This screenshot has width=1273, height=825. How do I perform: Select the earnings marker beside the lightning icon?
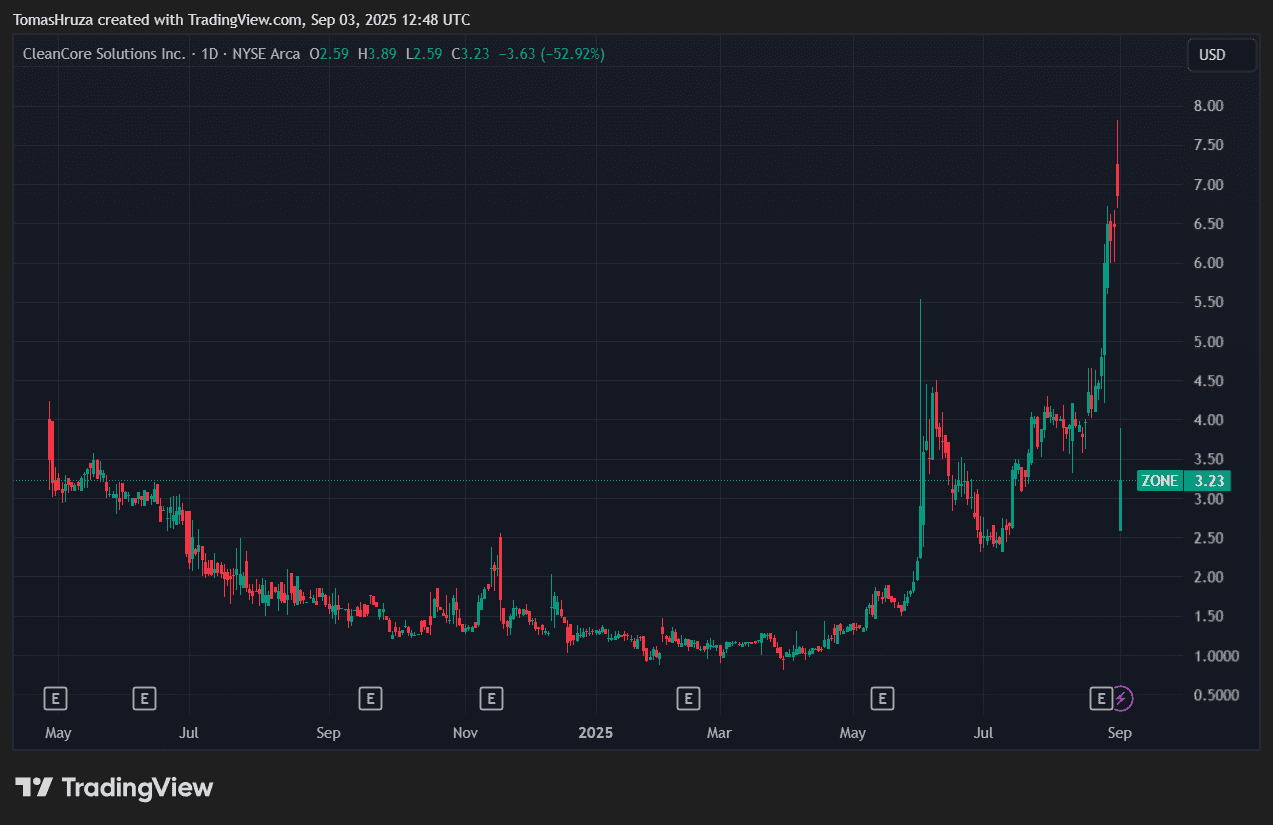1102,698
